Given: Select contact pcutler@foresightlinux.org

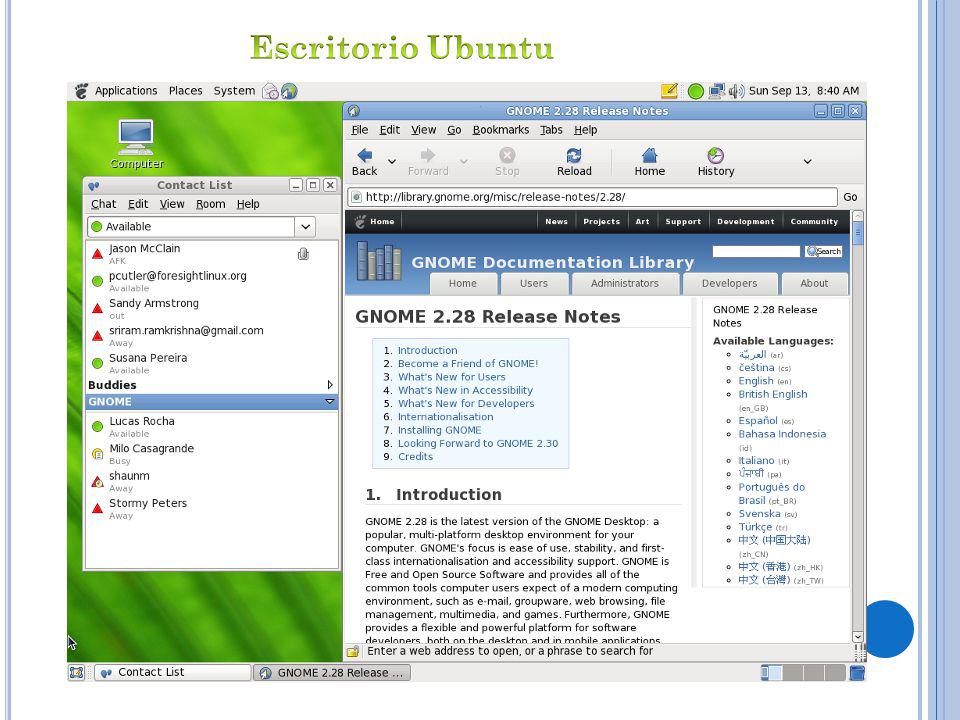Looking at the screenshot, I should tap(211, 281).
